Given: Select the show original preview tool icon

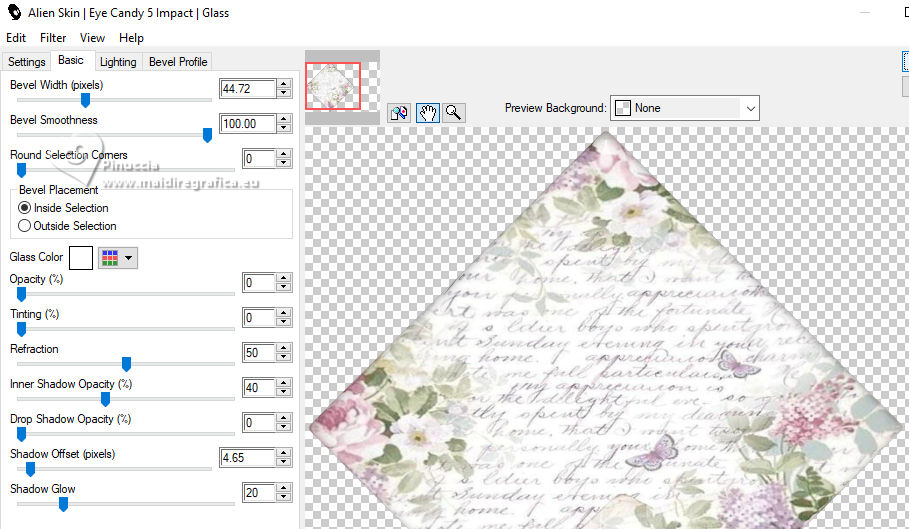Looking at the screenshot, I should pyautogui.click(x=399, y=112).
